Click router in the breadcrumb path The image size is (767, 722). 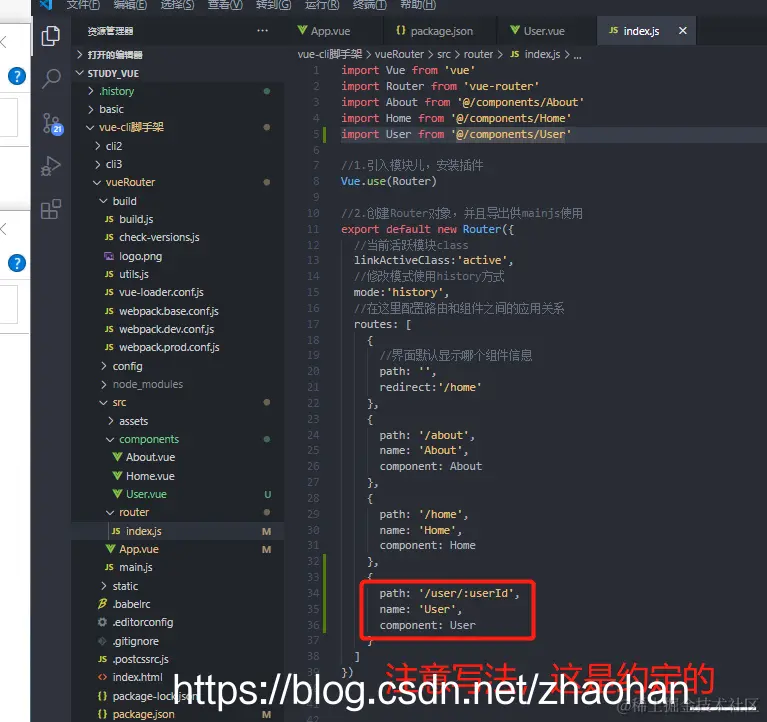pyautogui.click(x=478, y=54)
